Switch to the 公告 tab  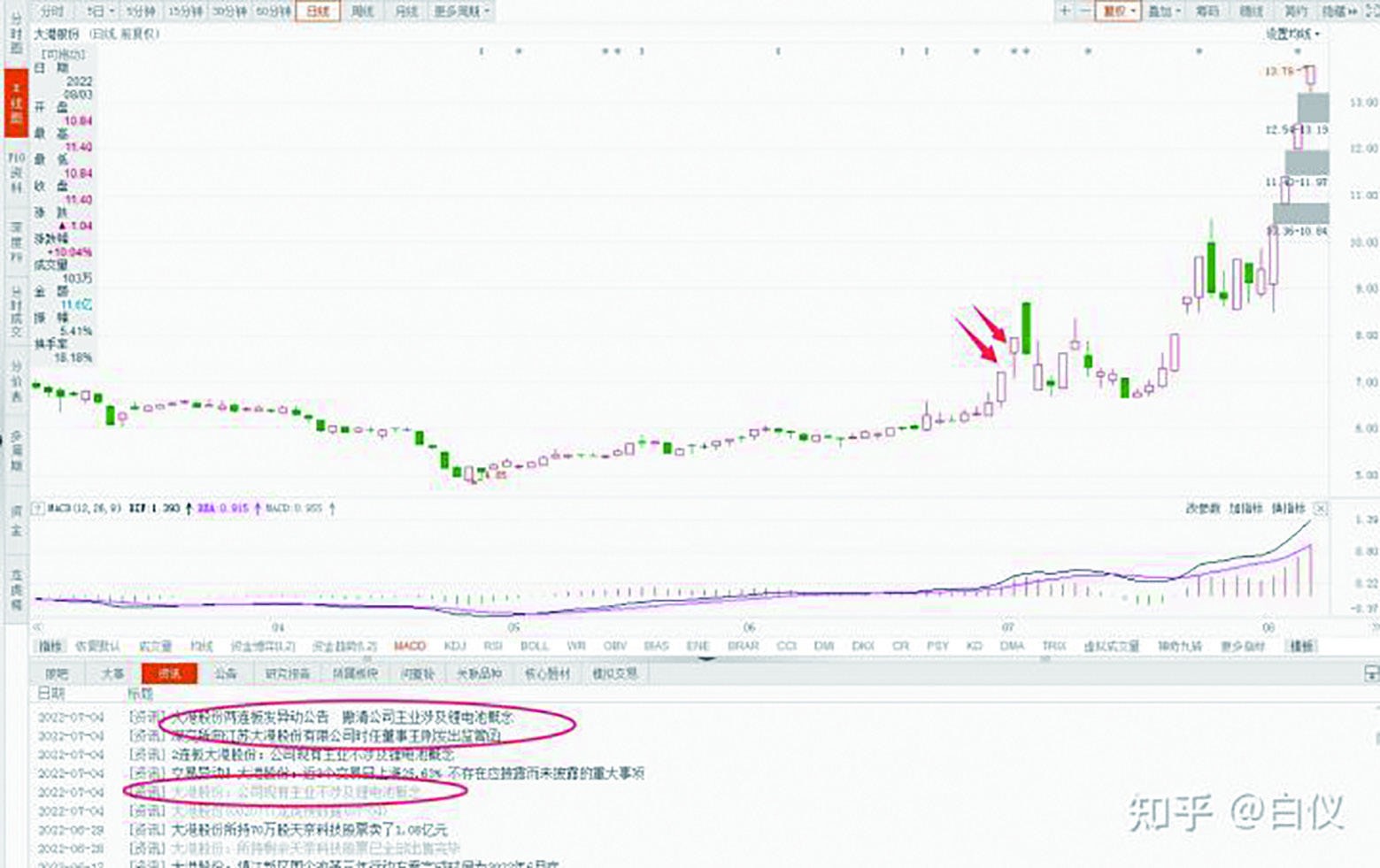click(226, 674)
